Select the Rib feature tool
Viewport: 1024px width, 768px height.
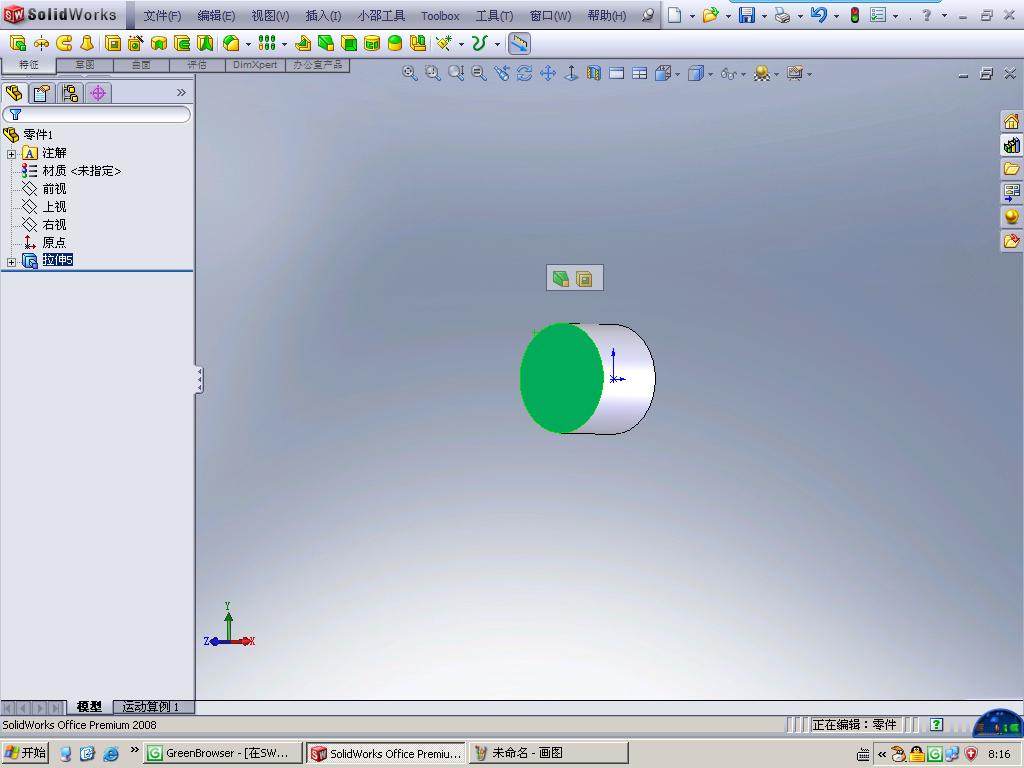pos(302,44)
